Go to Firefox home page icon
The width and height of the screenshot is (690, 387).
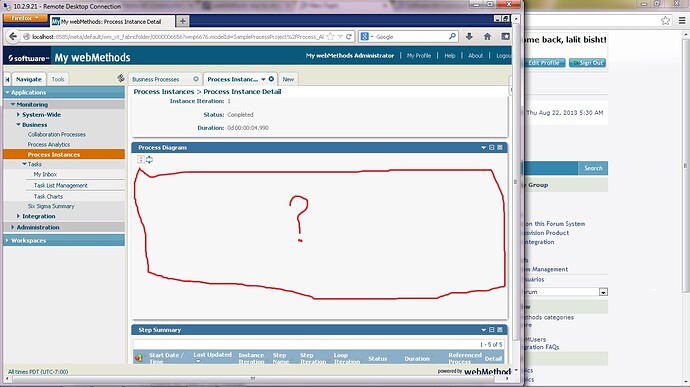487,37
